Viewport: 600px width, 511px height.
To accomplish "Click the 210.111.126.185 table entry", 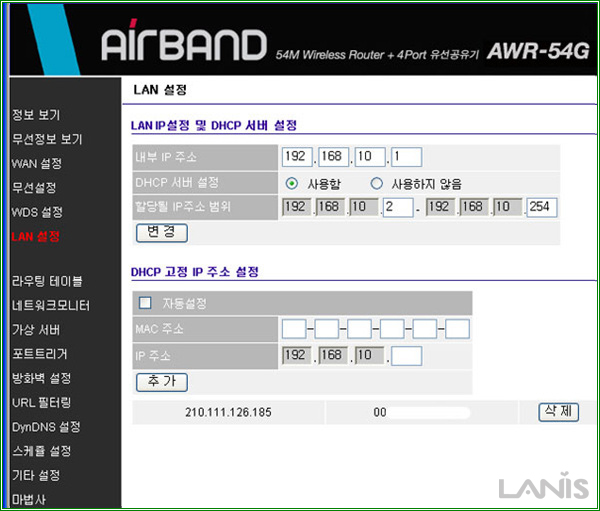I will click(228, 412).
